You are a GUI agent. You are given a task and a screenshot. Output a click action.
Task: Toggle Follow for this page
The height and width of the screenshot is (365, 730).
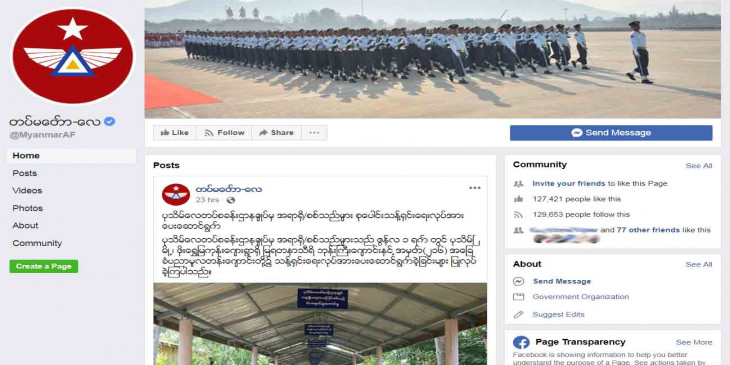(224, 133)
